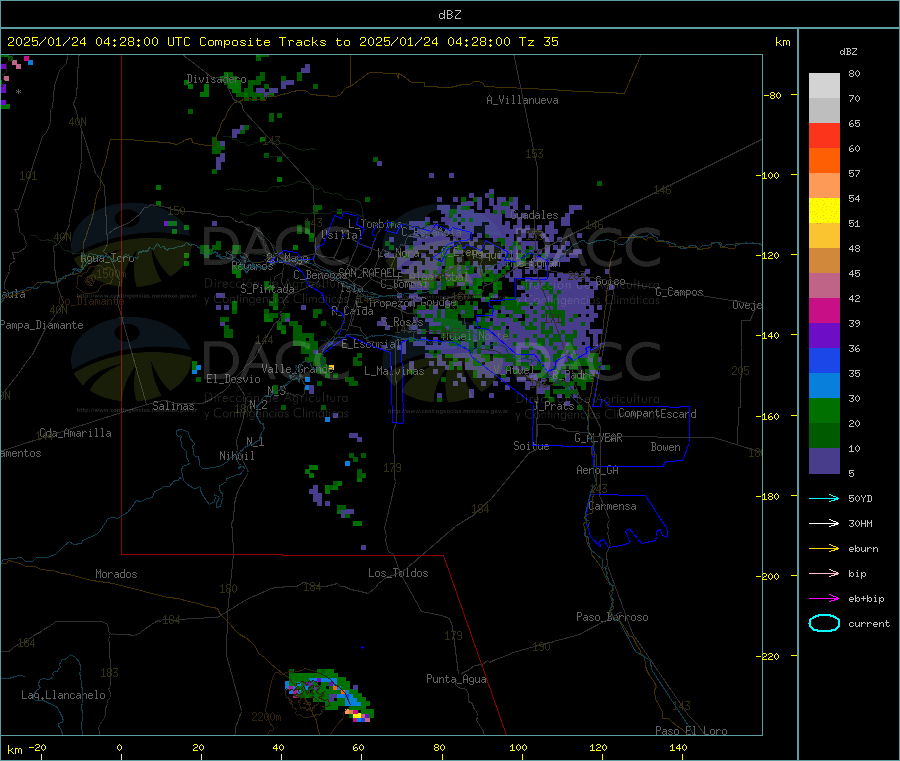Click the 60 dBZ red color swatch

coord(824,135)
